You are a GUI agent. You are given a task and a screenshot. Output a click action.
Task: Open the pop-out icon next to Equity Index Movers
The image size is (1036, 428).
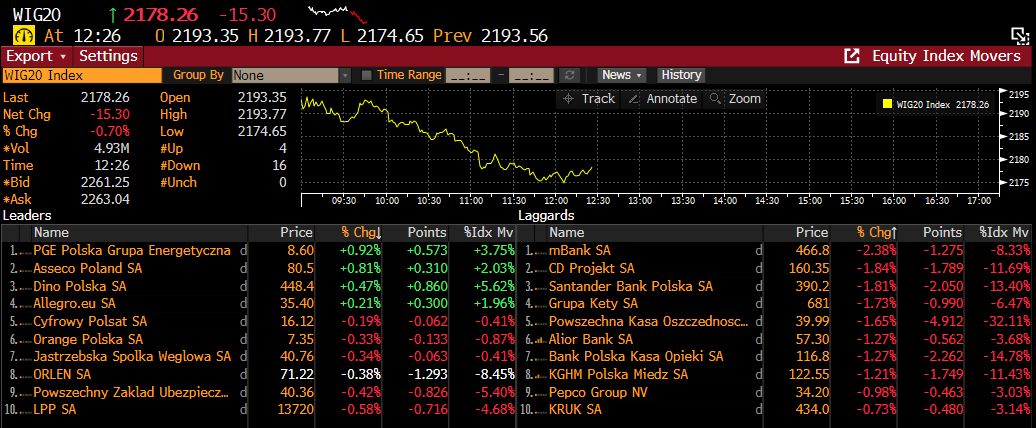click(852, 56)
